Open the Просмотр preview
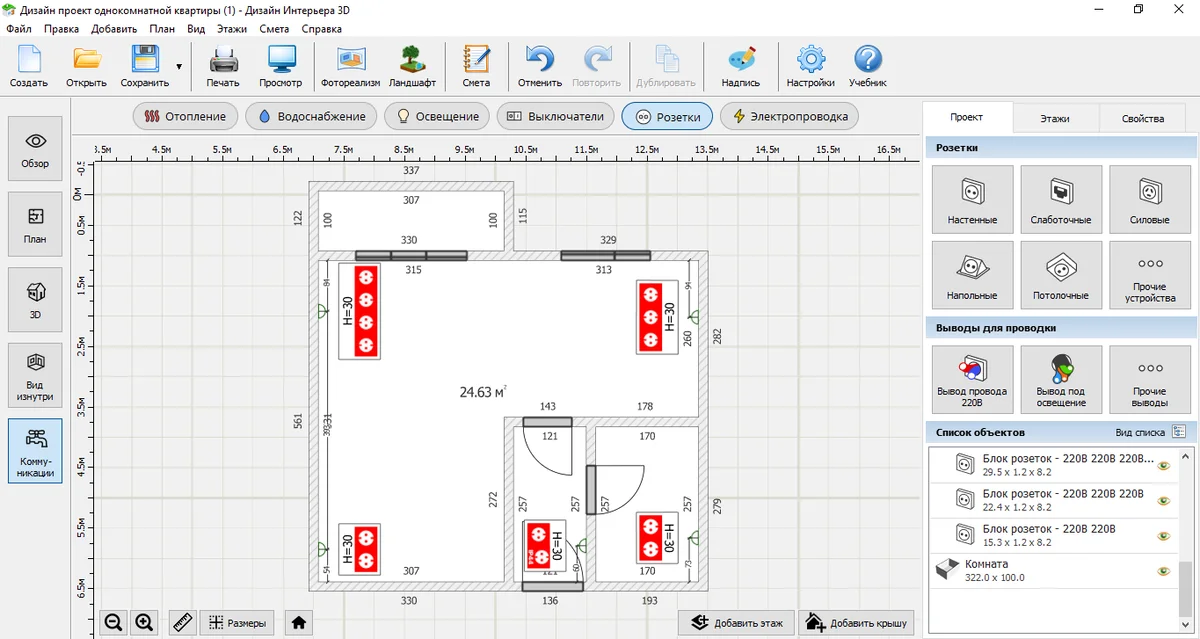The image size is (1200, 639). click(281, 66)
